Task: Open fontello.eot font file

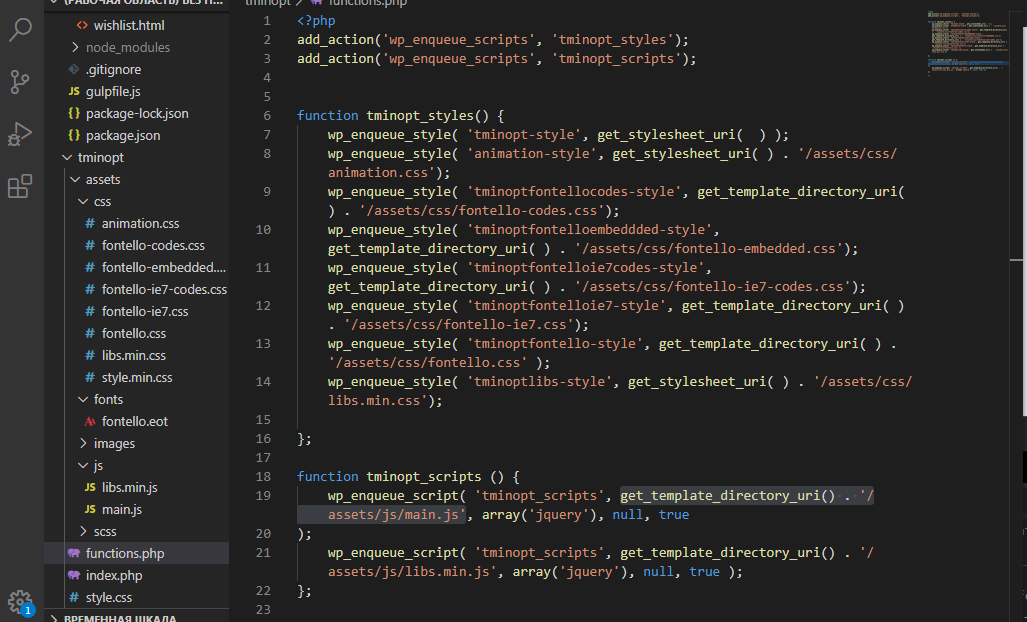Action: (135, 422)
